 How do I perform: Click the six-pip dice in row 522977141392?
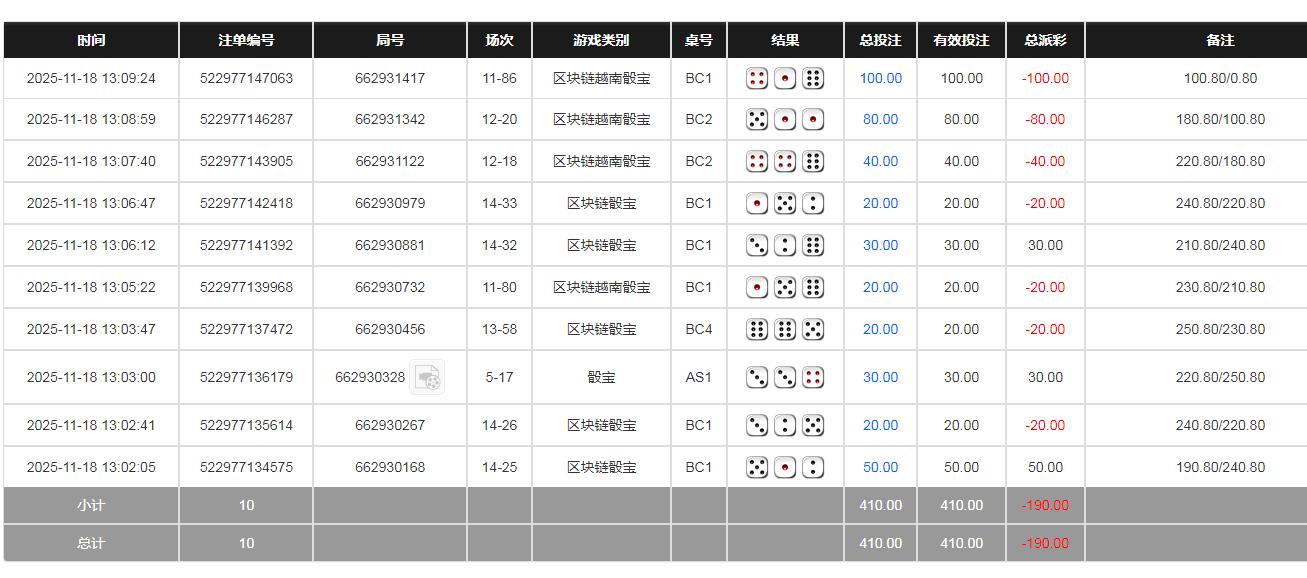[x=813, y=245]
